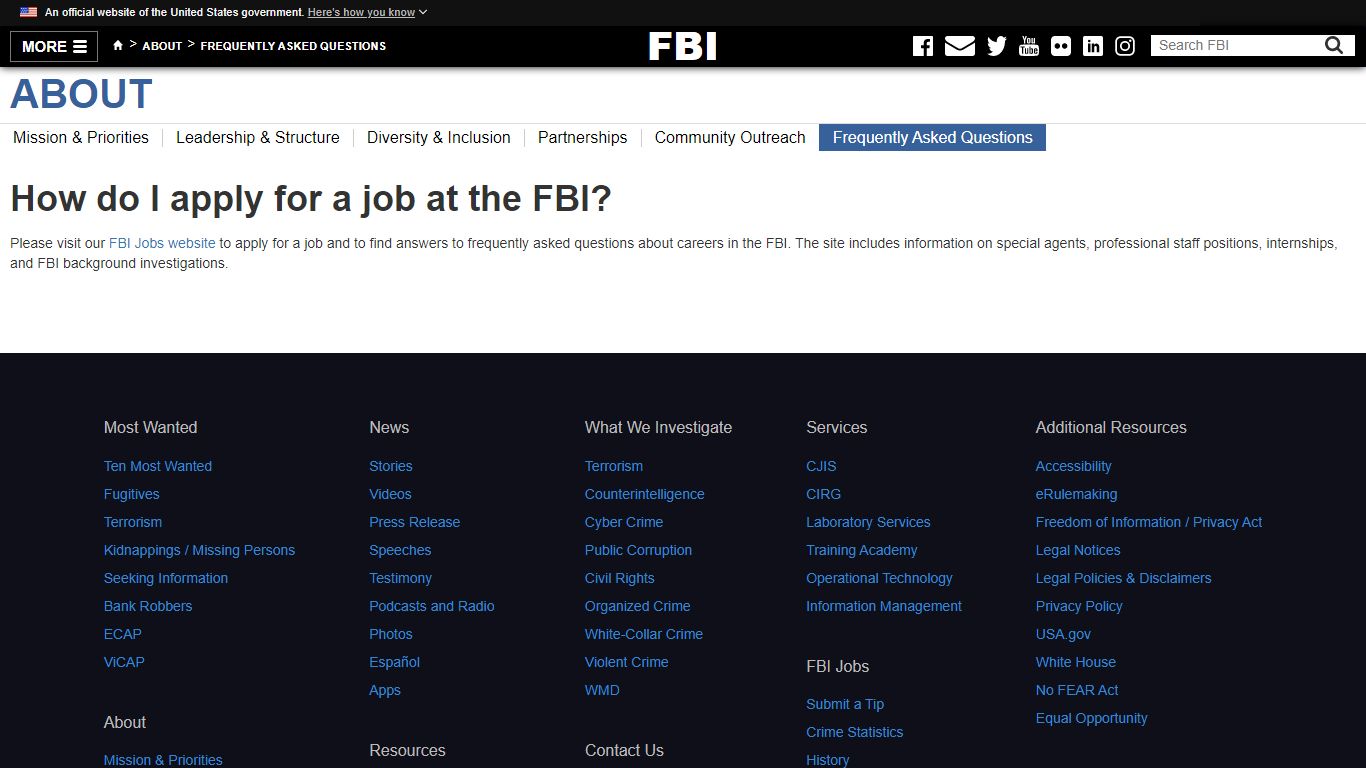Select Frequently Asked Questions breadcrumb
1366x768 pixels.
pos(293,46)
